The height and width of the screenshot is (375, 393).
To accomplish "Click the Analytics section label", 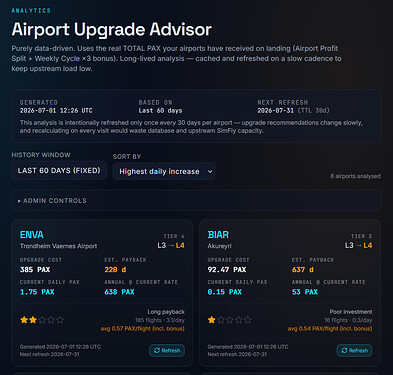I will click(x=31, y=11).
